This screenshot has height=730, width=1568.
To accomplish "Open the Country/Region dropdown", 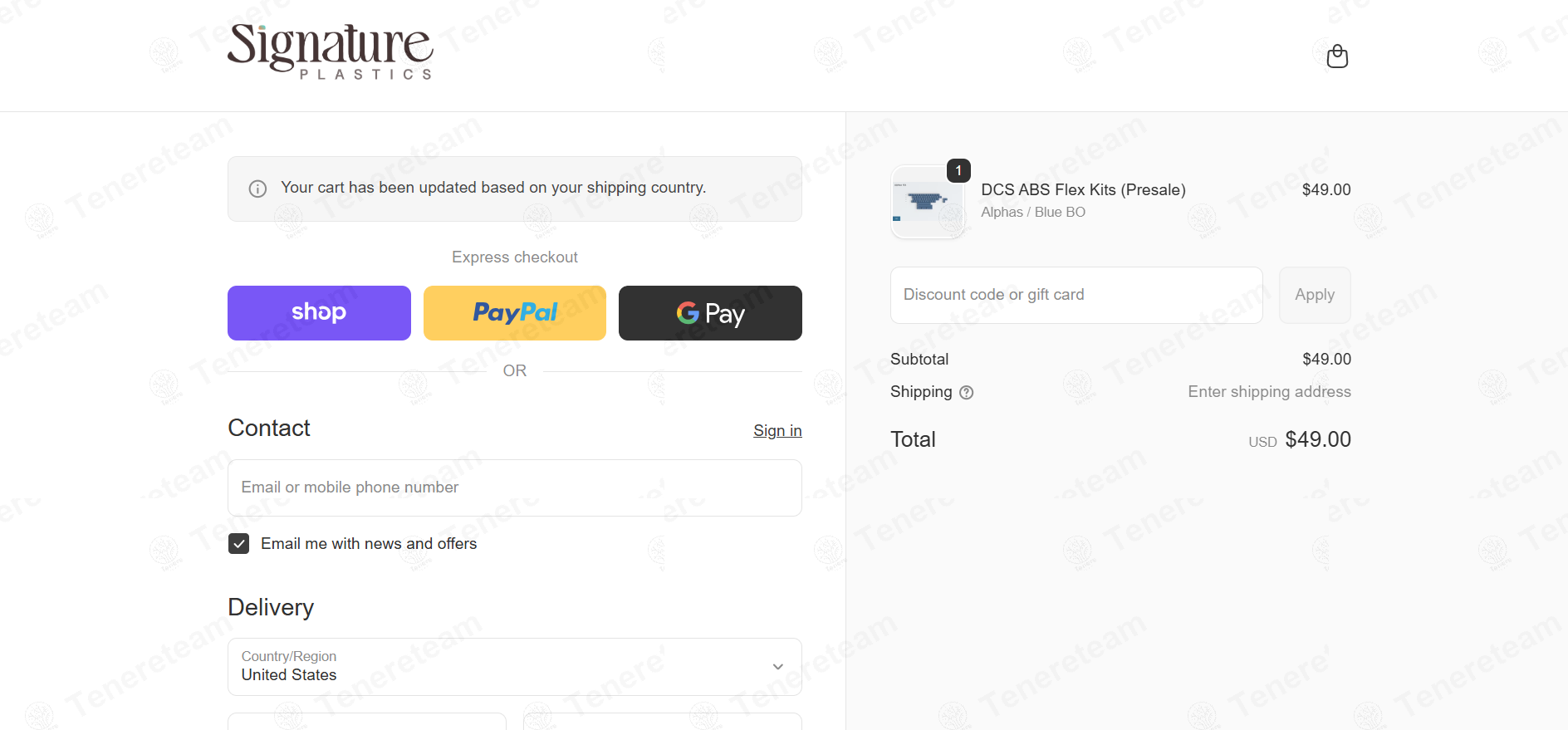I will coord(515,667).
